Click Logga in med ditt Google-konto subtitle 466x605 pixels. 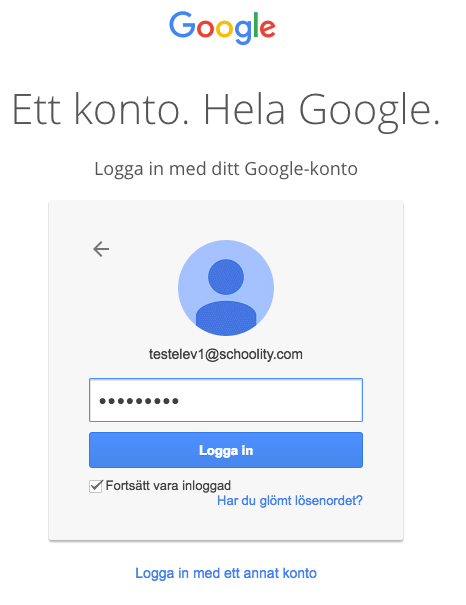pyautogui.click(x=226, y=169)
